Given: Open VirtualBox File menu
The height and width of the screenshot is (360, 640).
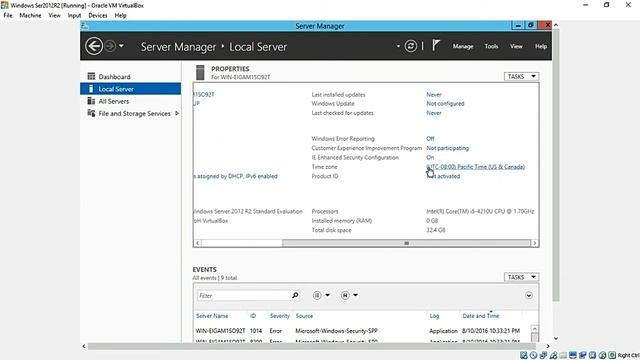Looking at the screenshot, I should 8,15.
